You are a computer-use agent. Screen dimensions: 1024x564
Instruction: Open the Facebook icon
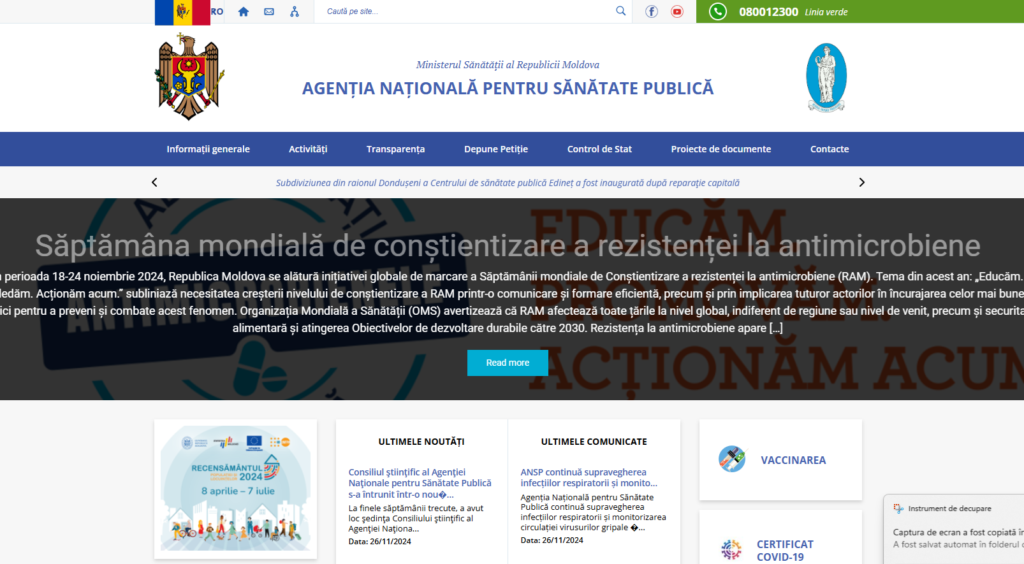pos(651,12)
